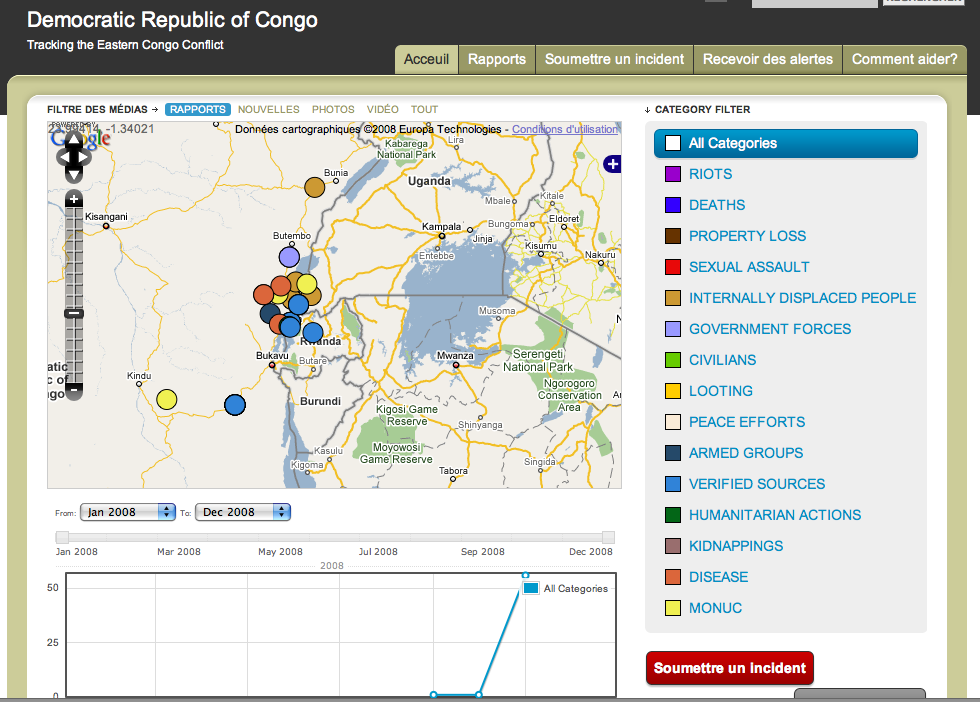The height and width of the screenshot is (702, 980).
Task: Pan map right with arrow control
Action: (x=85, y=158)
